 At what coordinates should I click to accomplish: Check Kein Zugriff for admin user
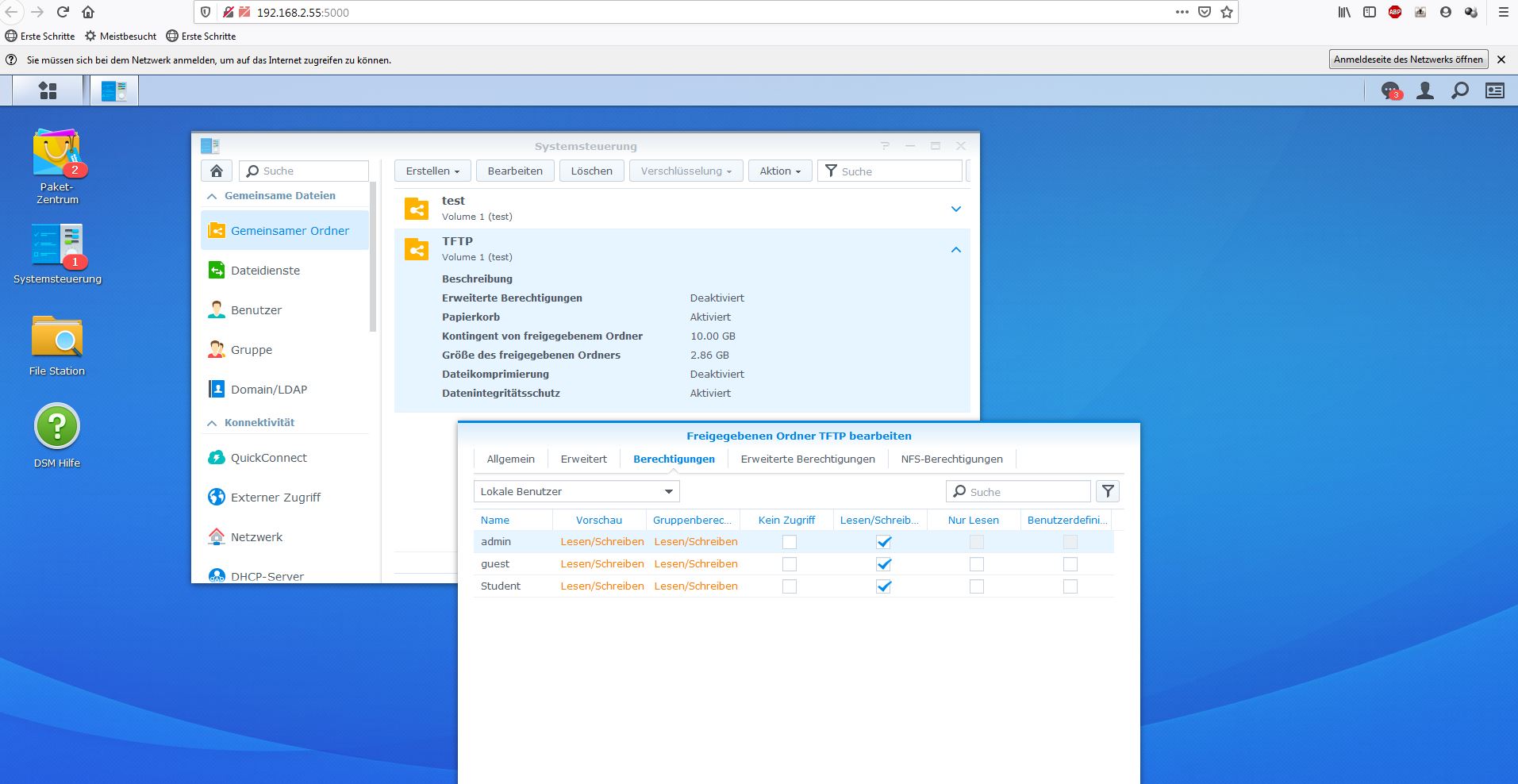790,542
